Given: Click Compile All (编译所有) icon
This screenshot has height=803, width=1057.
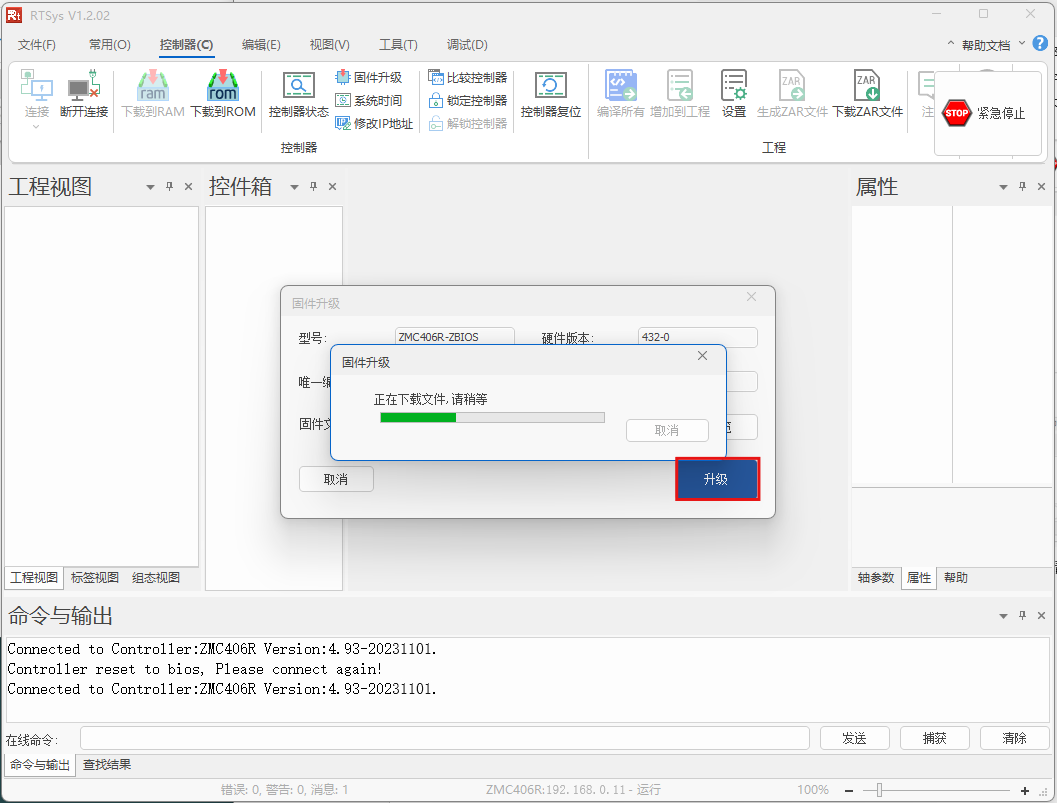Looking at the screenshot, I should 620,93.
